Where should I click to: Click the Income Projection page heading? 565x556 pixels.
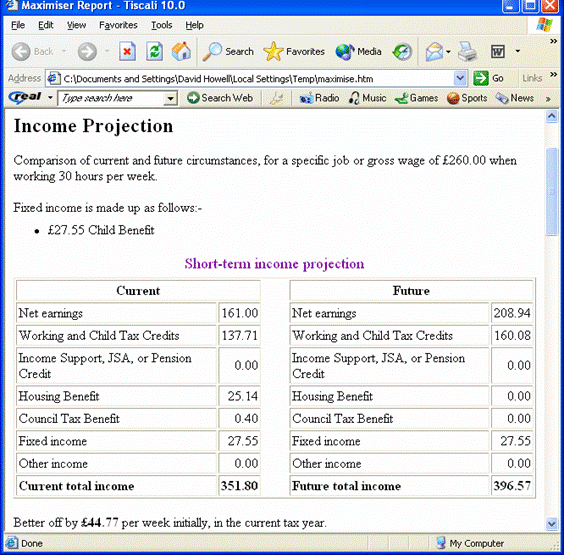93,126
